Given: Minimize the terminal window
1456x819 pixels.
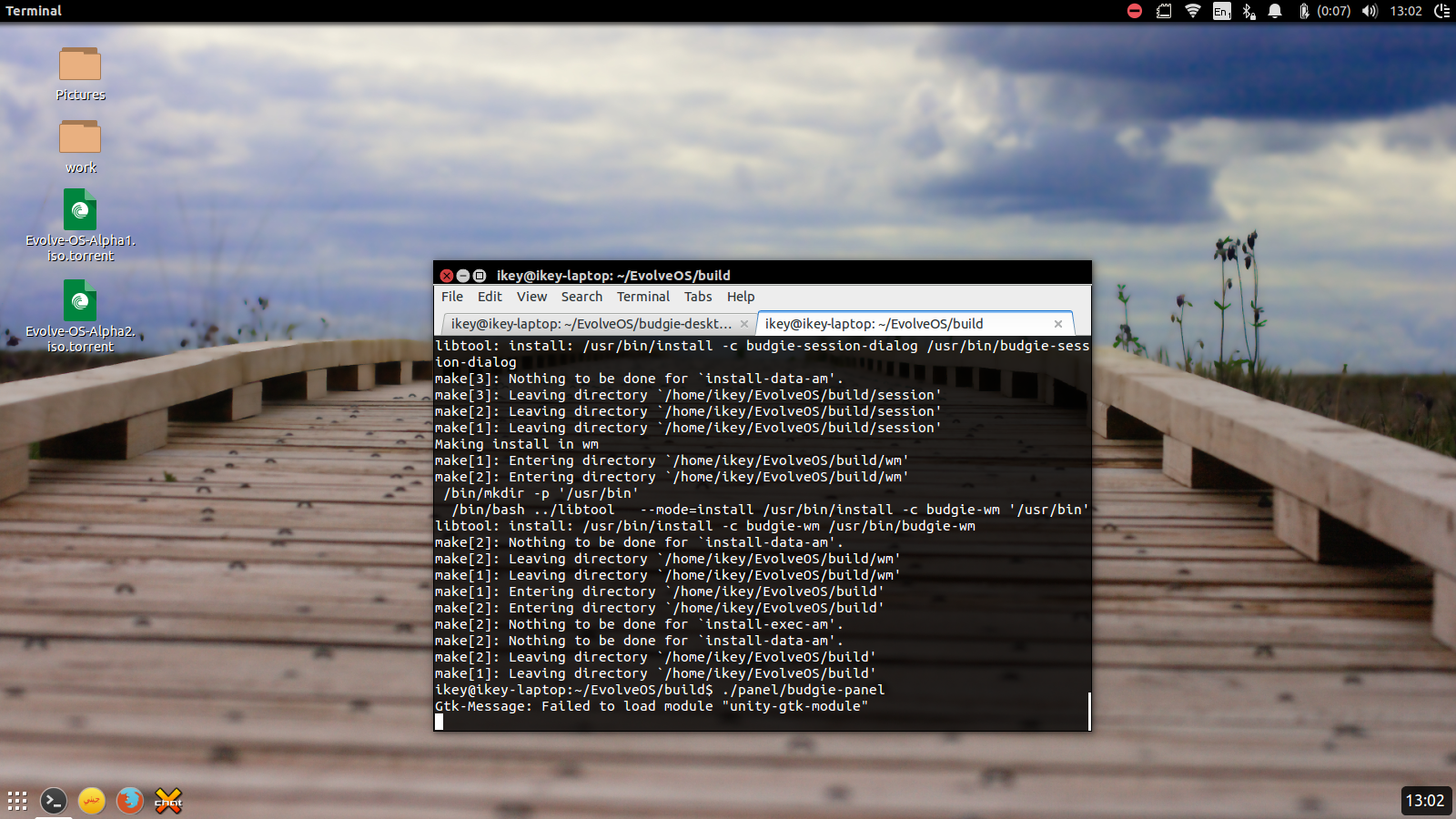Looking at the screenshot, I should (x=463, y=276).
